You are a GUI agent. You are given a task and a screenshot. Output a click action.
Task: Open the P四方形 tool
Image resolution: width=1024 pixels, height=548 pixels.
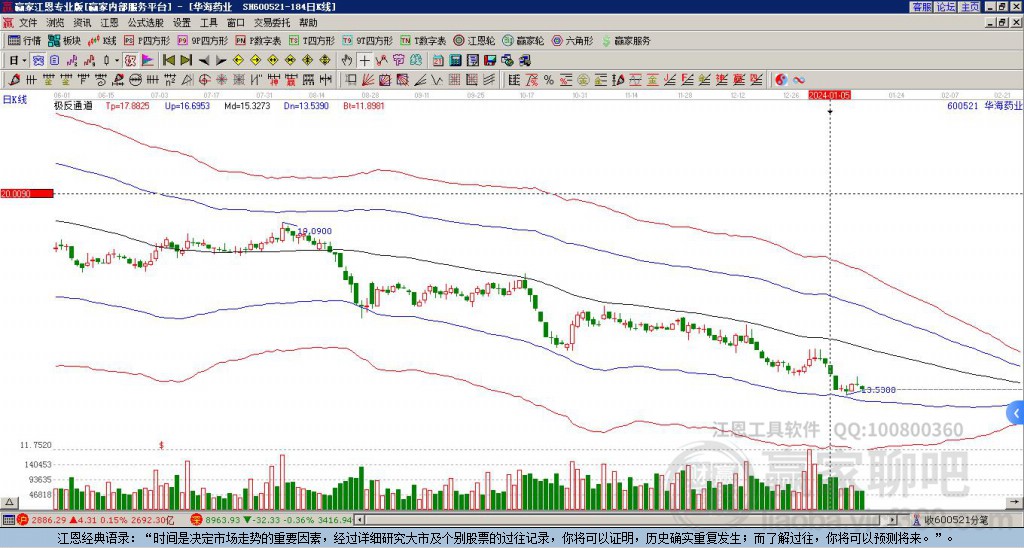click(148, 40)
